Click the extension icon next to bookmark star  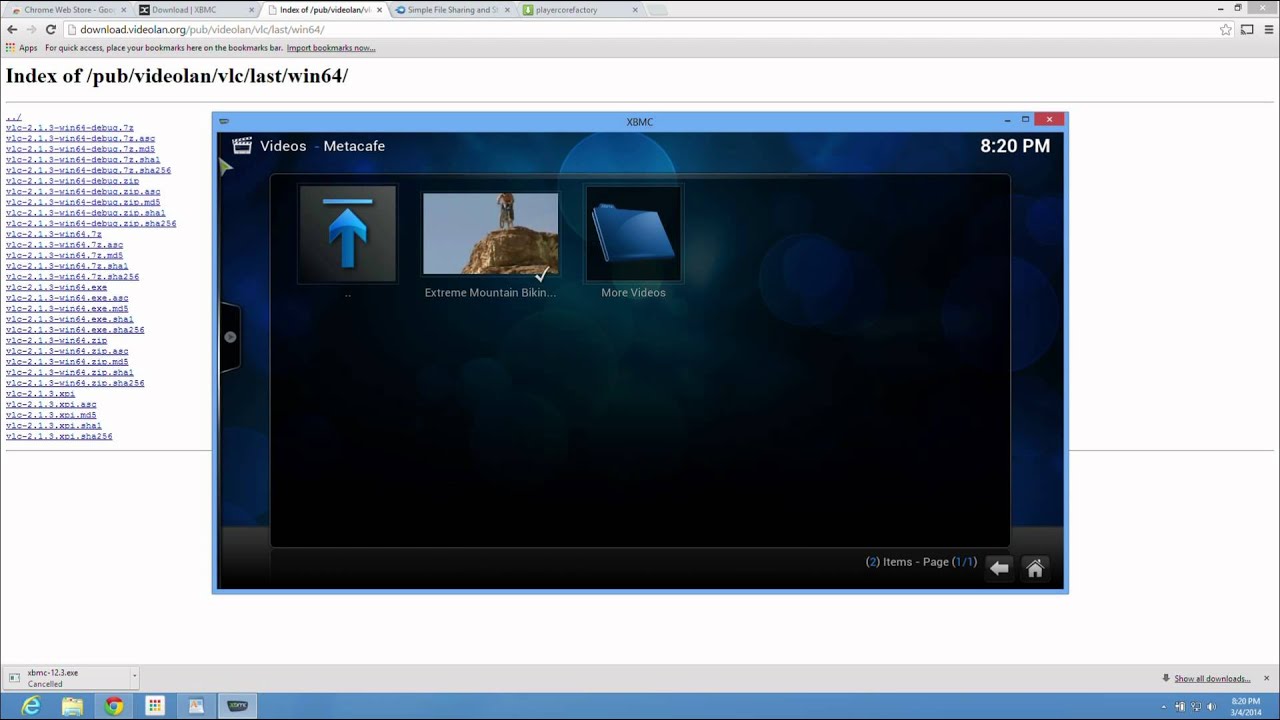(x=1247, y=30)
